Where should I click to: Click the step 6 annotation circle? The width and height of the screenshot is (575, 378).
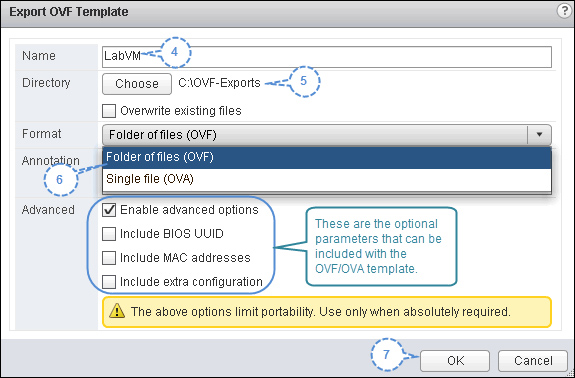click(60, 180)
